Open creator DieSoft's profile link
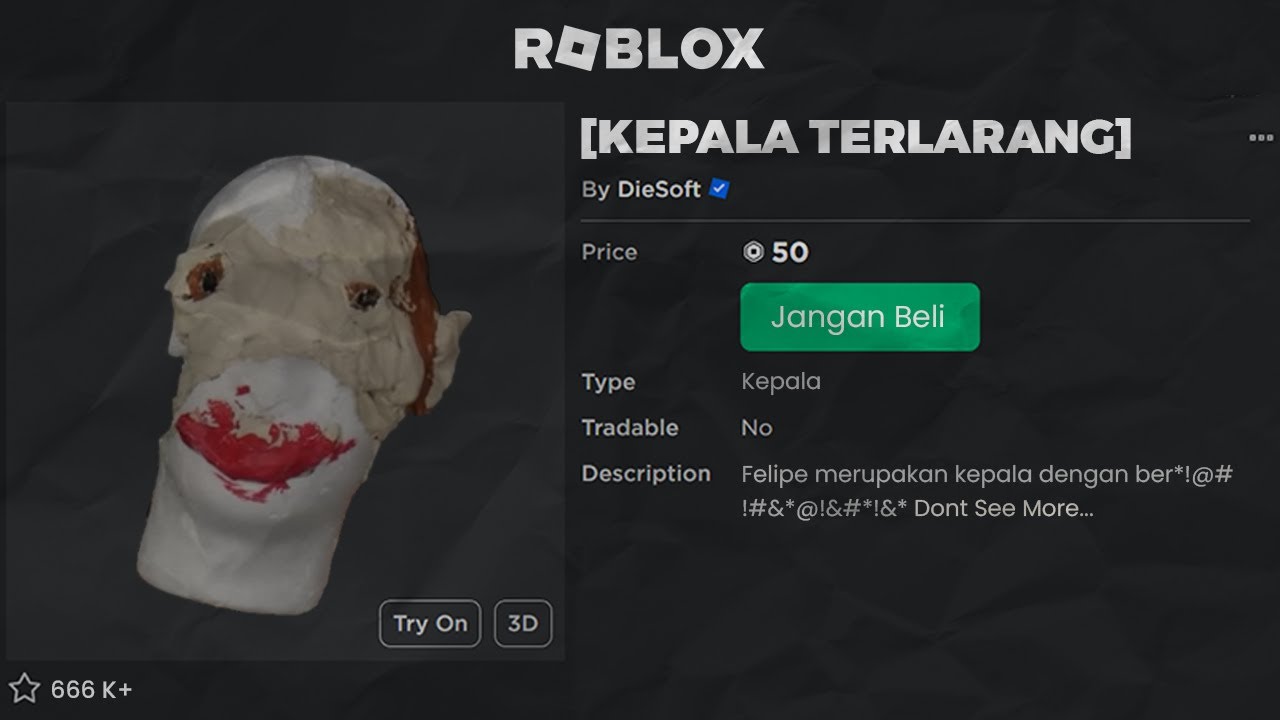1280x720 pixels. 659,189
